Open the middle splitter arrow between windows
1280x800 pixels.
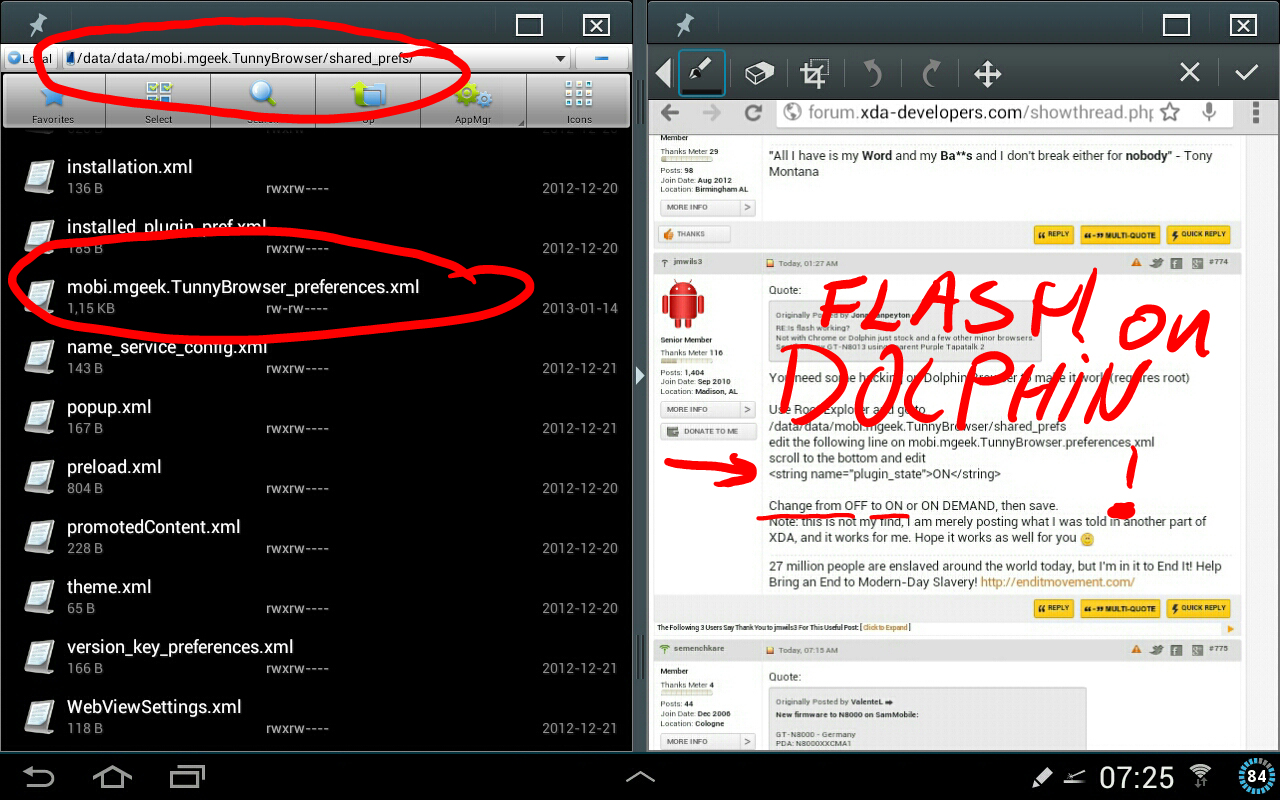[x=640, y=376]
